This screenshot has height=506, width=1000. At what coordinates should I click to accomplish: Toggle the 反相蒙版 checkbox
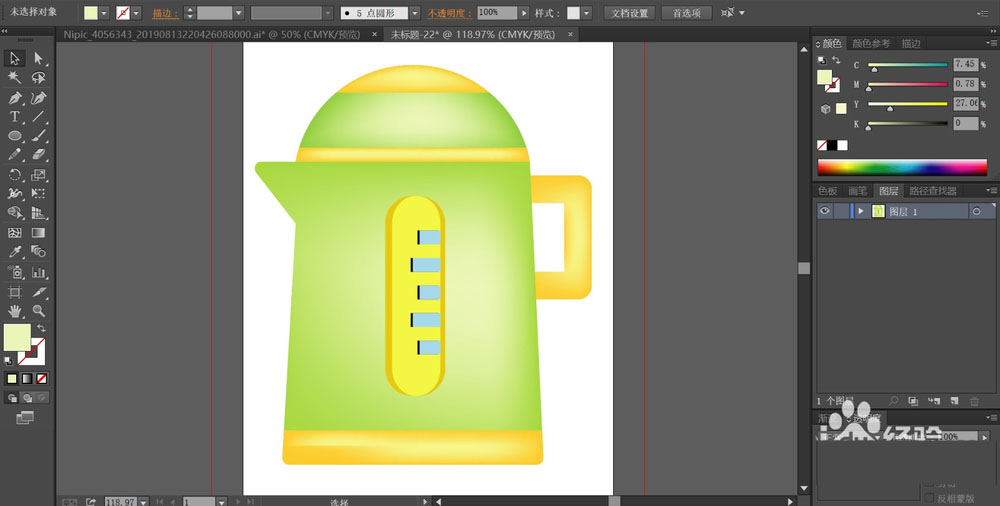point(930,498)
